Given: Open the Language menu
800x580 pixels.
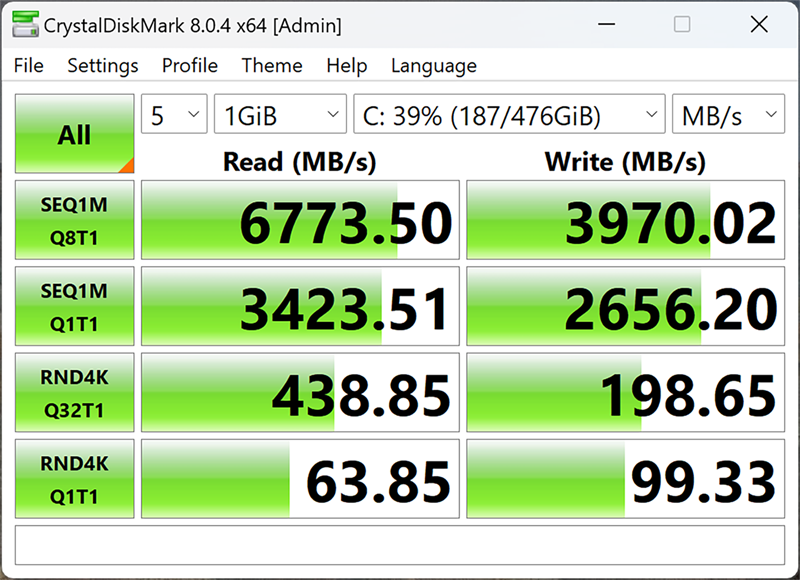Looking at the screenshot, I should click(x=434, y=66).
